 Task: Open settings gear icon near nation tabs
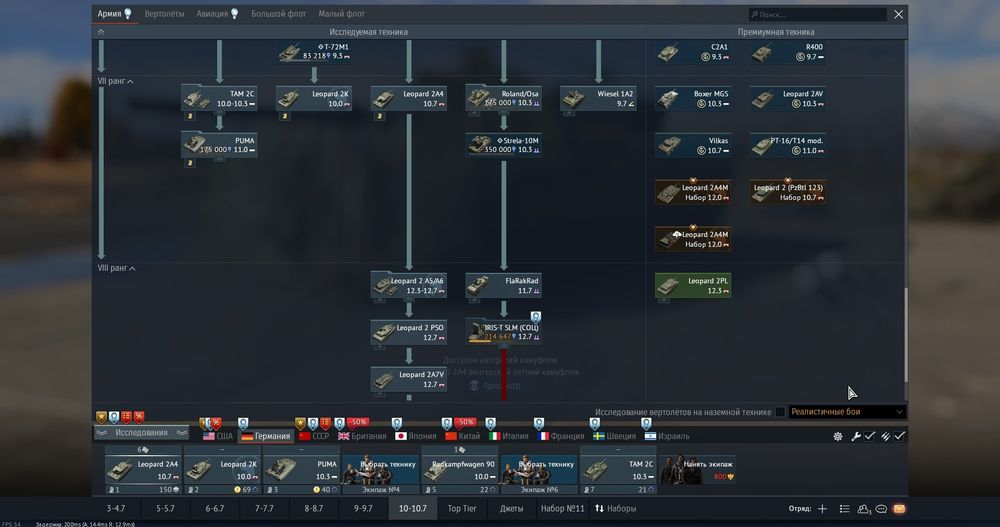(837, 436)
